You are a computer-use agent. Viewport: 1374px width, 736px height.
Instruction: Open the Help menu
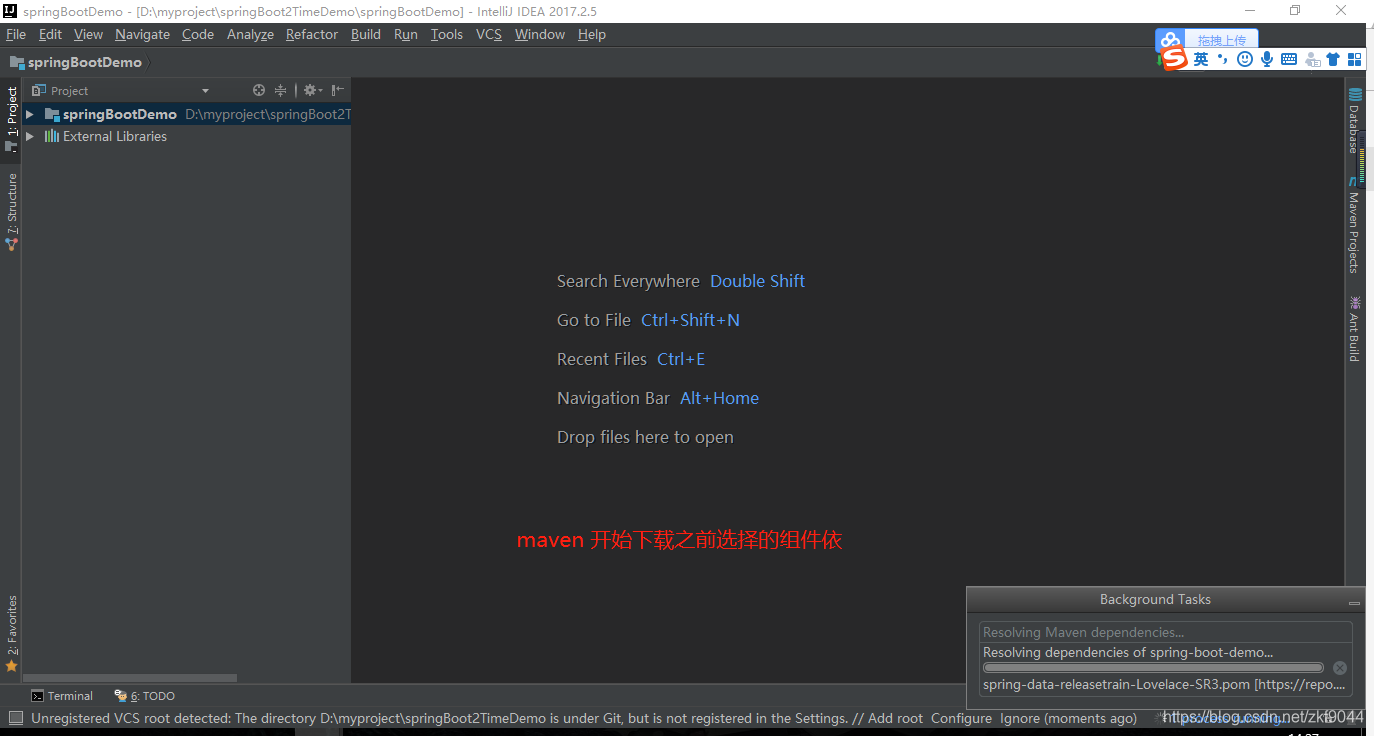592,34
